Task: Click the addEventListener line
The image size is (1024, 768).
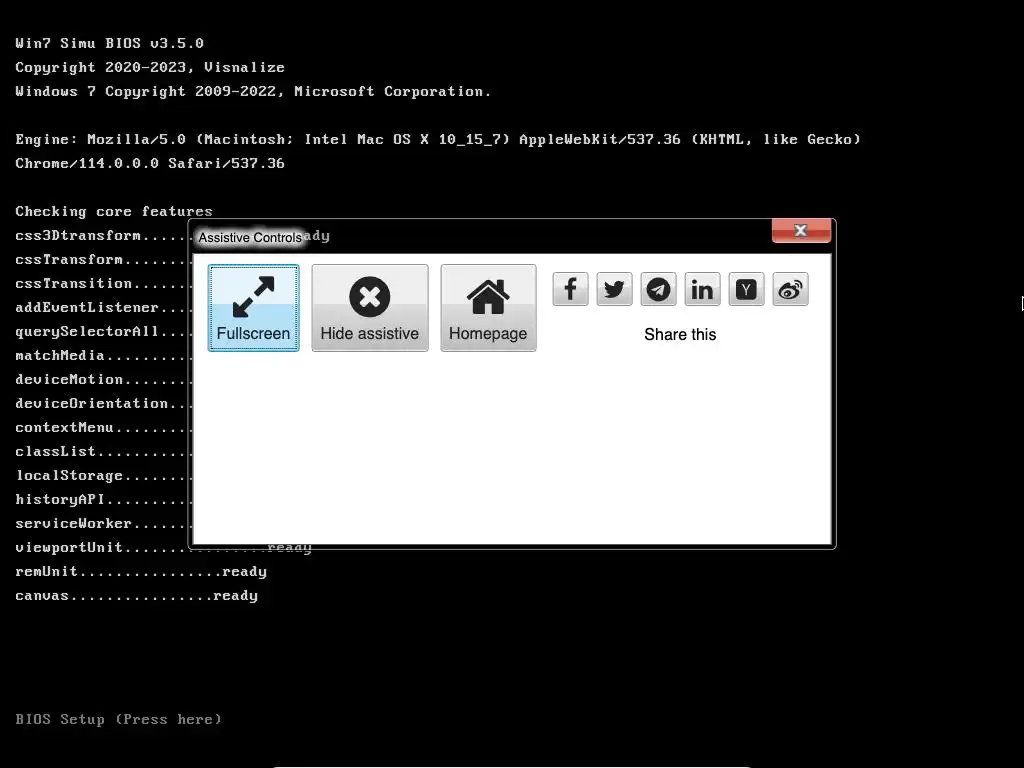Action: [102, 308]
